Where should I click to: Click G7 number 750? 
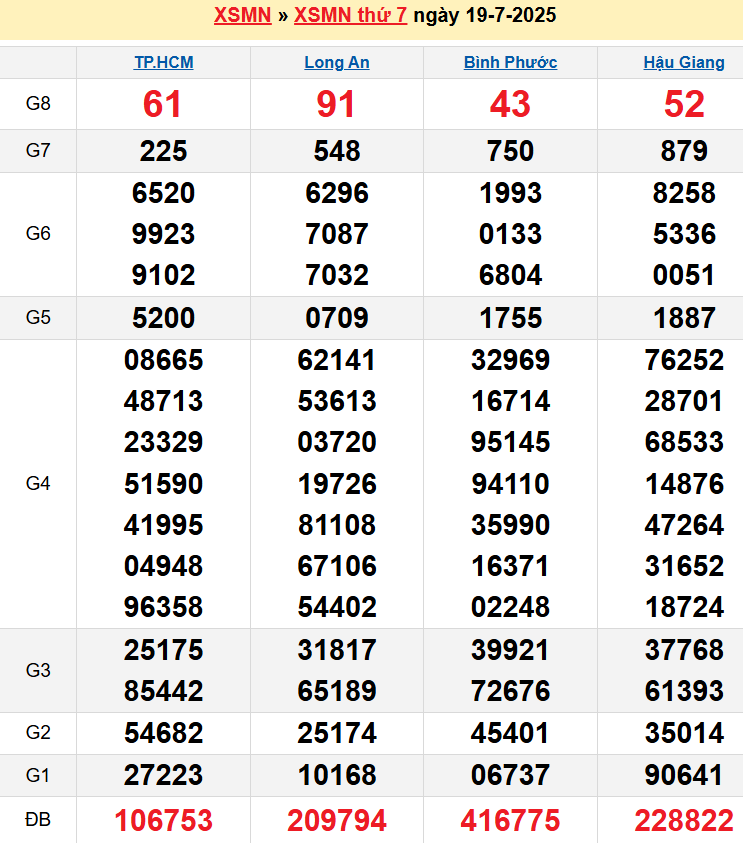tap(510, 151)
